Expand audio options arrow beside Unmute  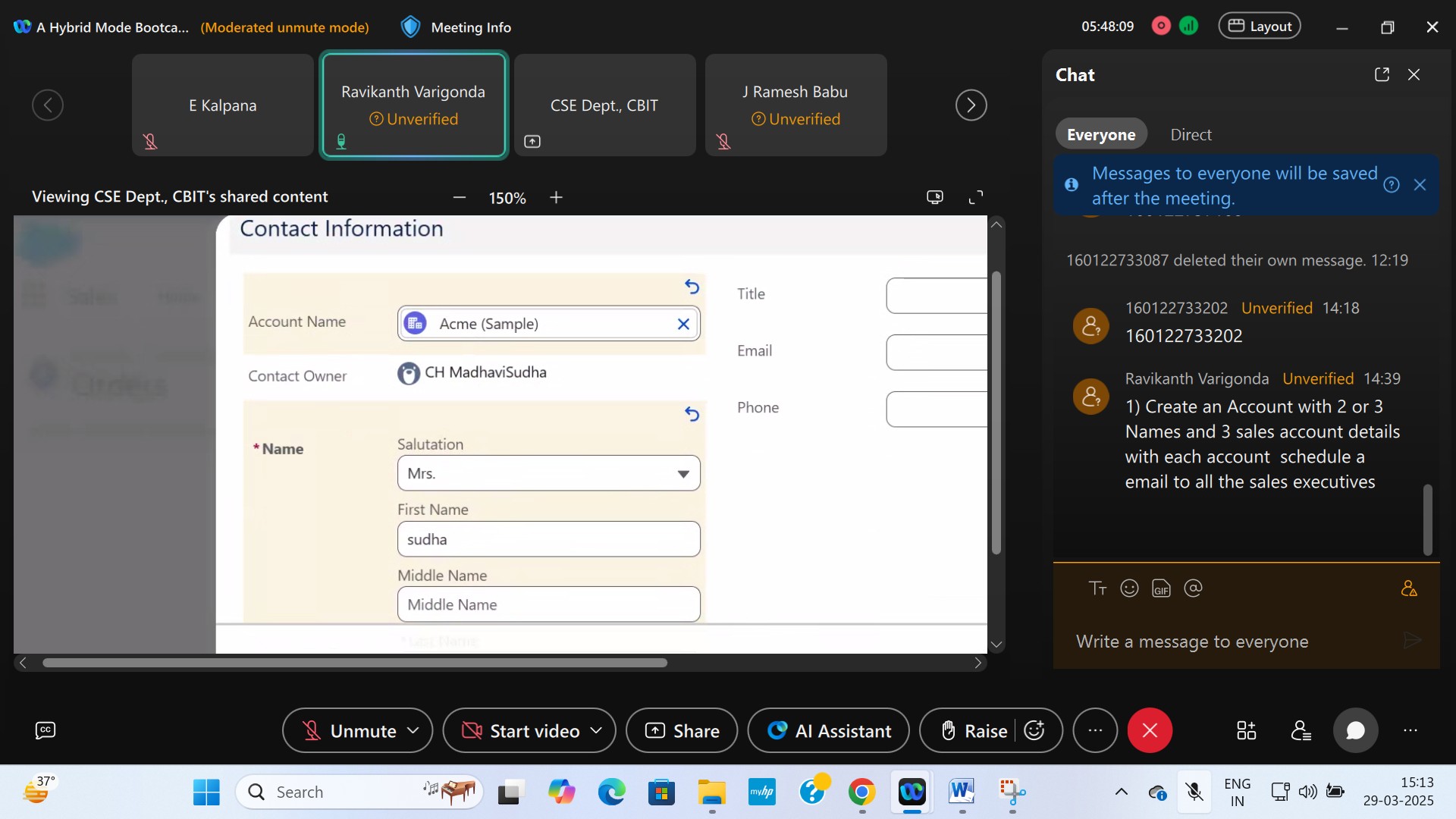pyautogui.click(x=413, y=730)
